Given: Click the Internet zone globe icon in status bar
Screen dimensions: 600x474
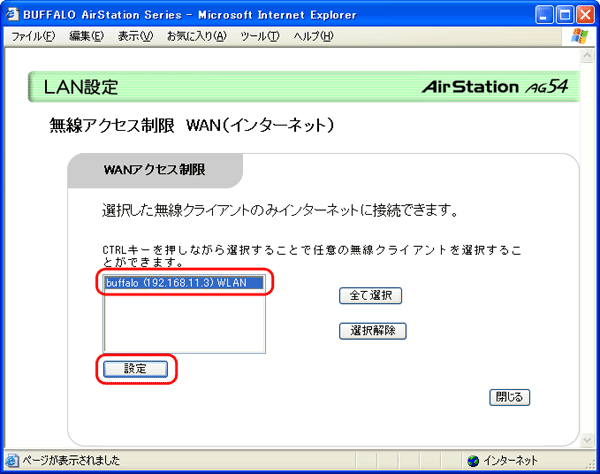Looking at the screenshot, I should tap(472, 461).
